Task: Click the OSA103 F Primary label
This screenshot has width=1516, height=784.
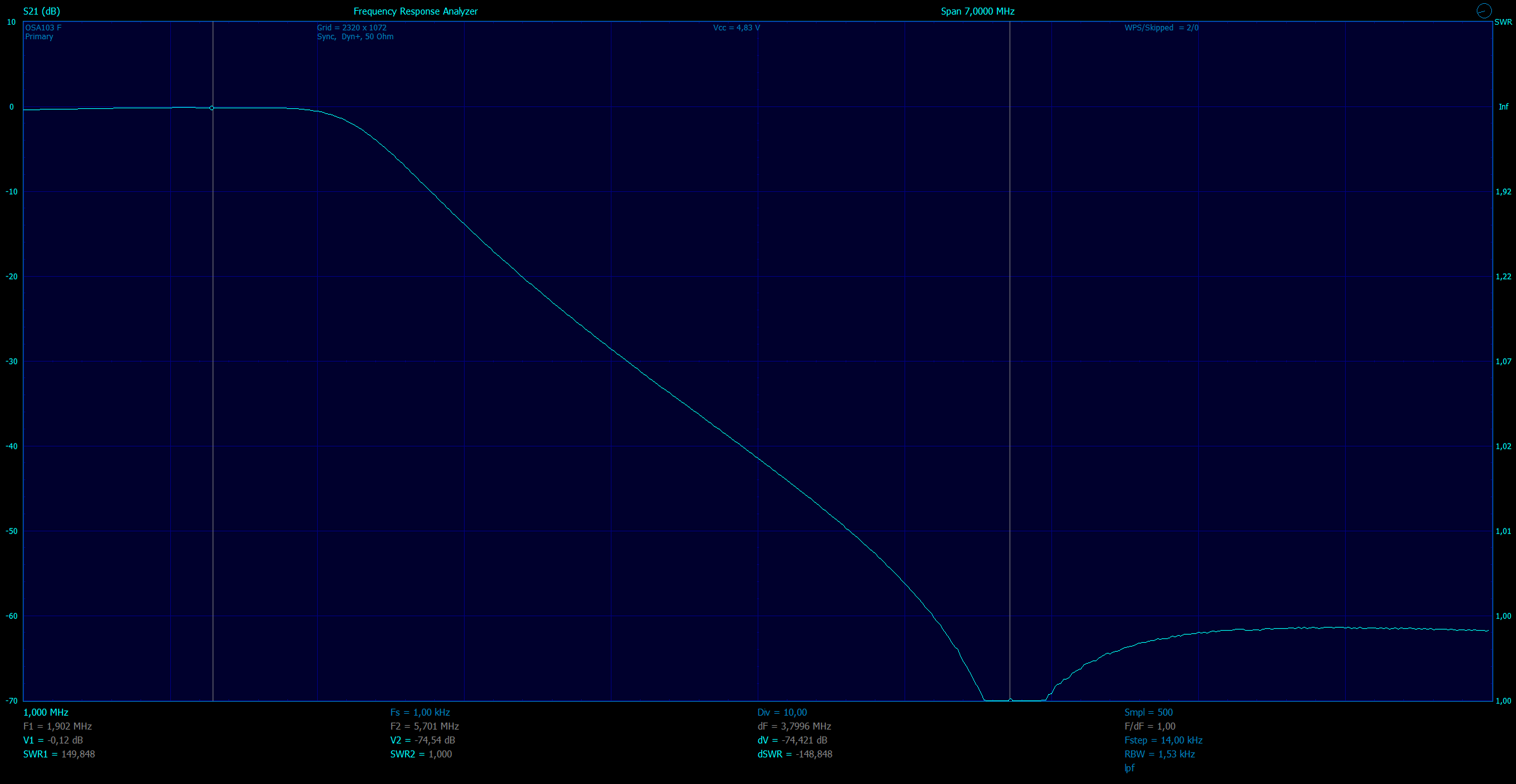Action: pos(43,32)
